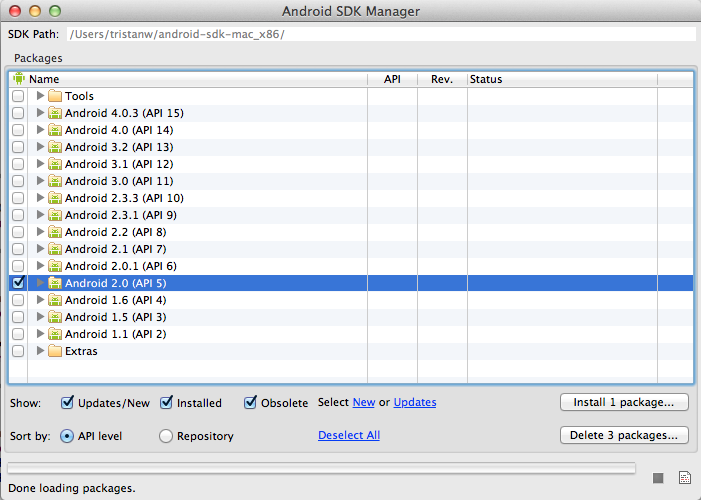Click the API column header
701x500 pixels.
(393, 79)
